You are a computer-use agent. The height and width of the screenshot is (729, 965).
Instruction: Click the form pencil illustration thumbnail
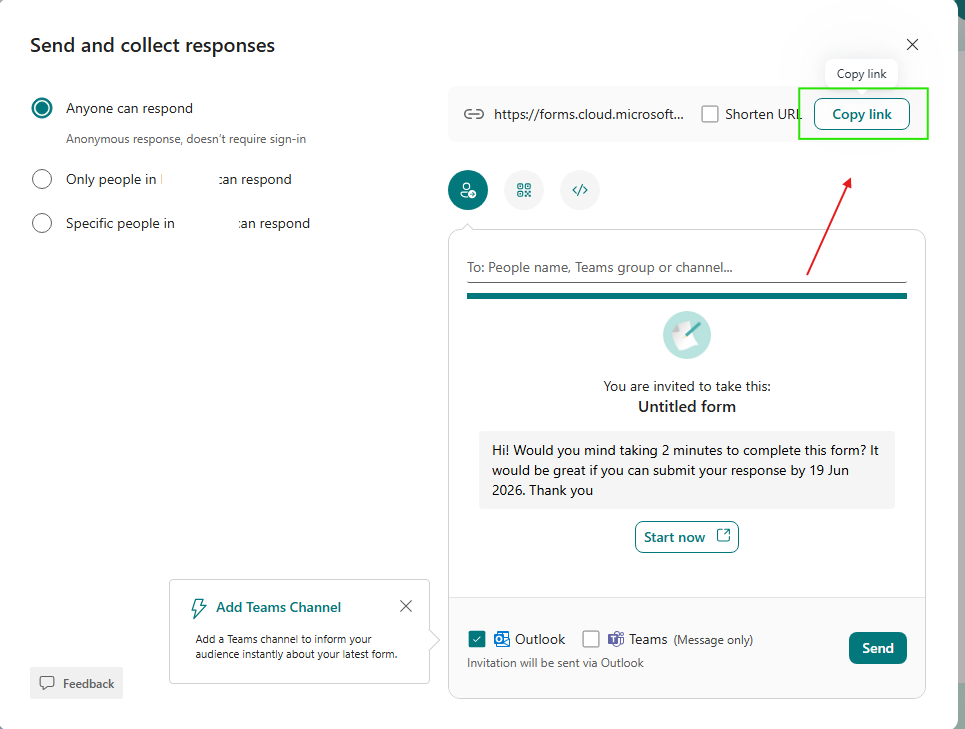687,335
